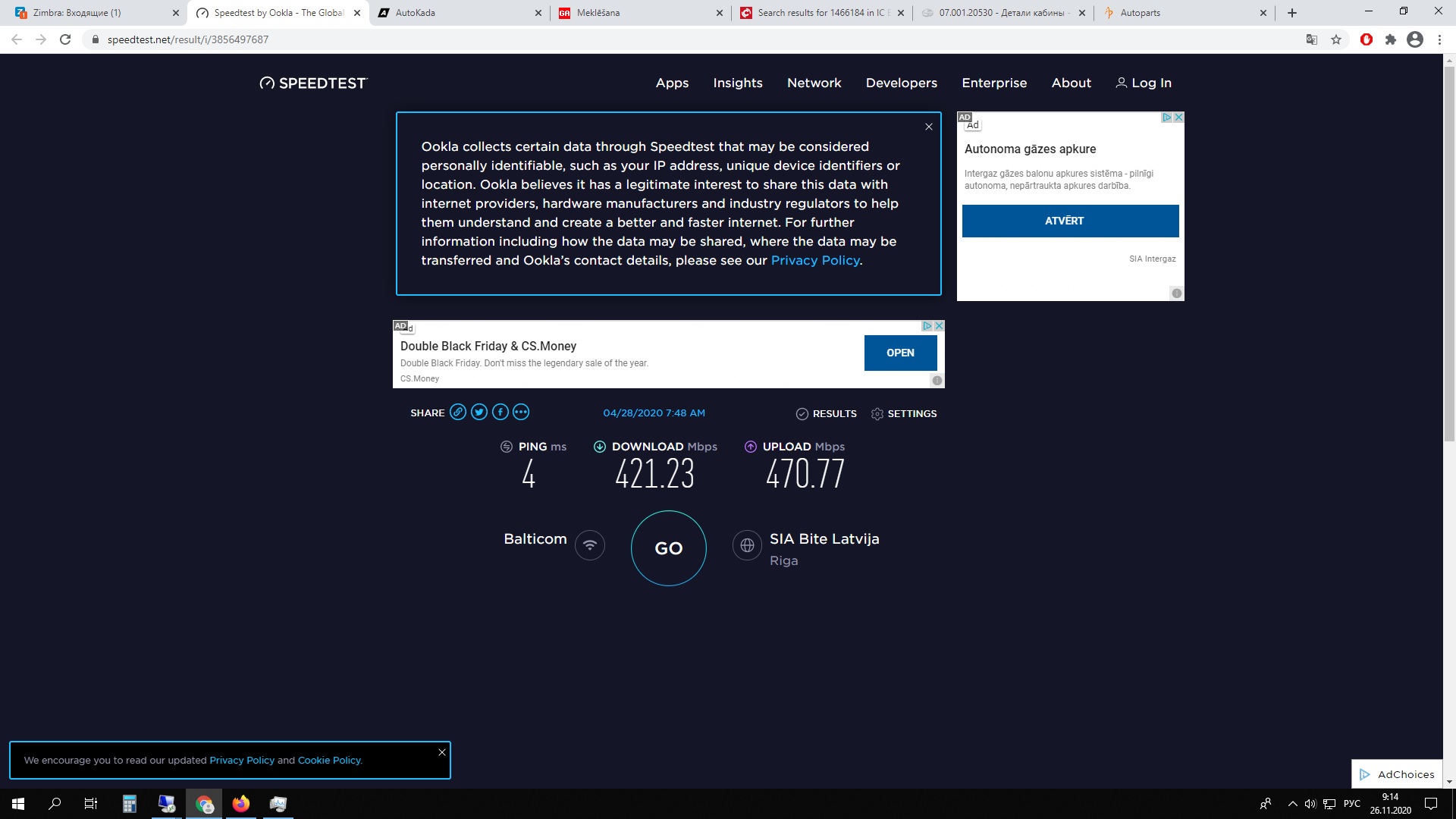The height and width of the screenshot is (819, 1456).
Task: Open more share options icon
Action: click(521, 413)
